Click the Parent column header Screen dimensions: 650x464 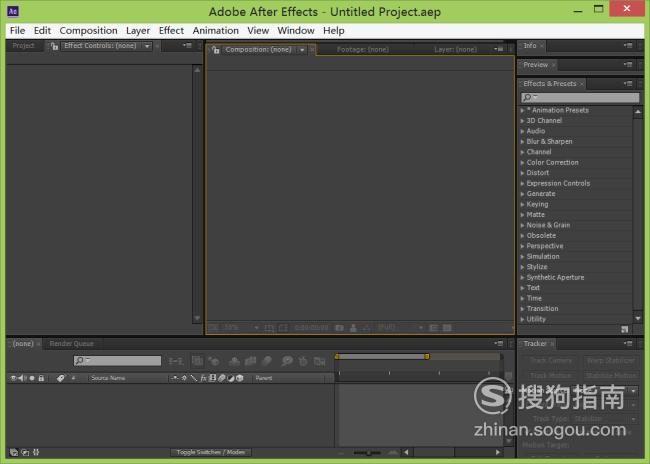(x=264, y=378)
